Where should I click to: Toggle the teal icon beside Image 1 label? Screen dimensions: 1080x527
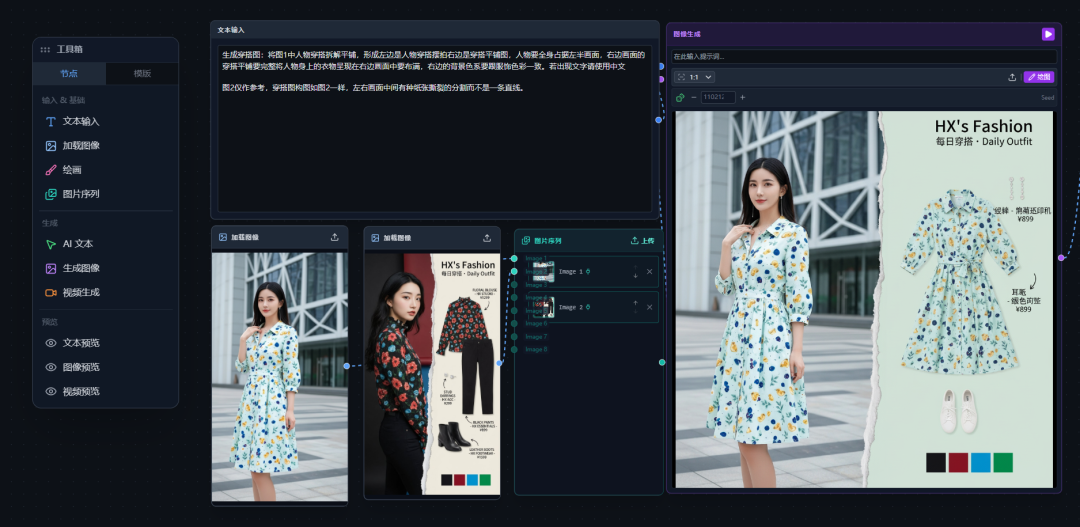588,272
